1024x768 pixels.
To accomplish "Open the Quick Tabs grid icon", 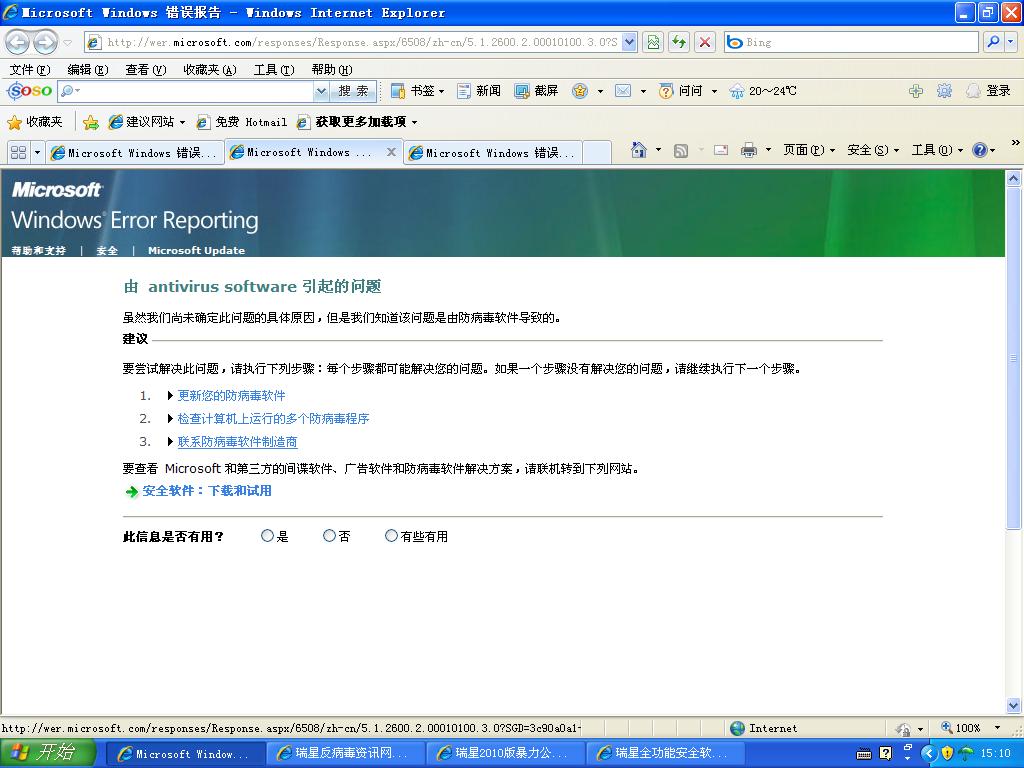I will click(x=18, y=152).
